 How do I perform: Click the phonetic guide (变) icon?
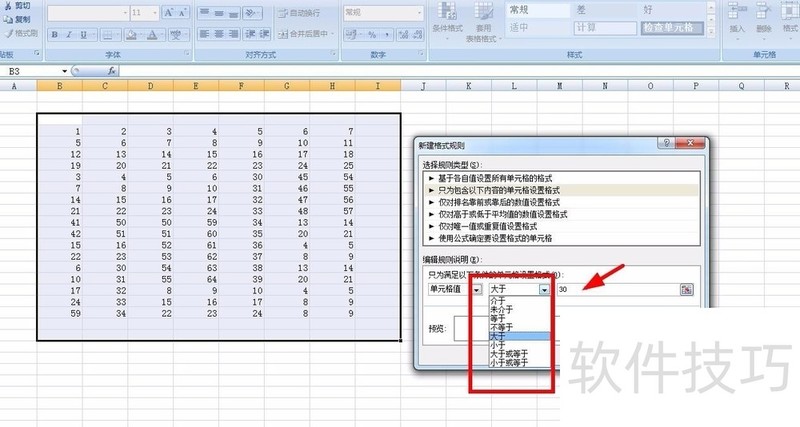pyautogui.click(x=176, y=35)
